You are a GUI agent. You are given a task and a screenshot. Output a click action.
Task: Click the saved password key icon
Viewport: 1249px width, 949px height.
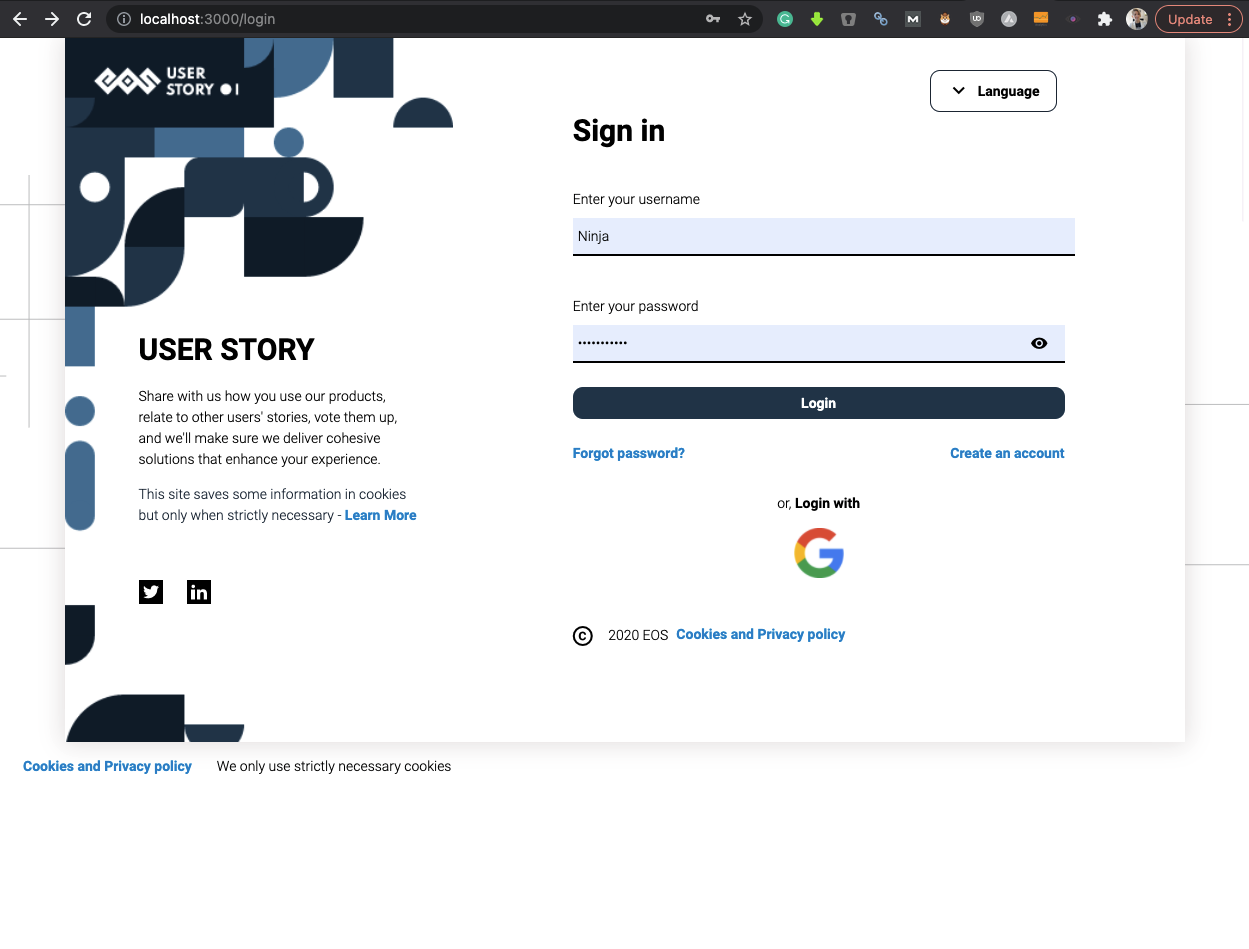[713, 19]
